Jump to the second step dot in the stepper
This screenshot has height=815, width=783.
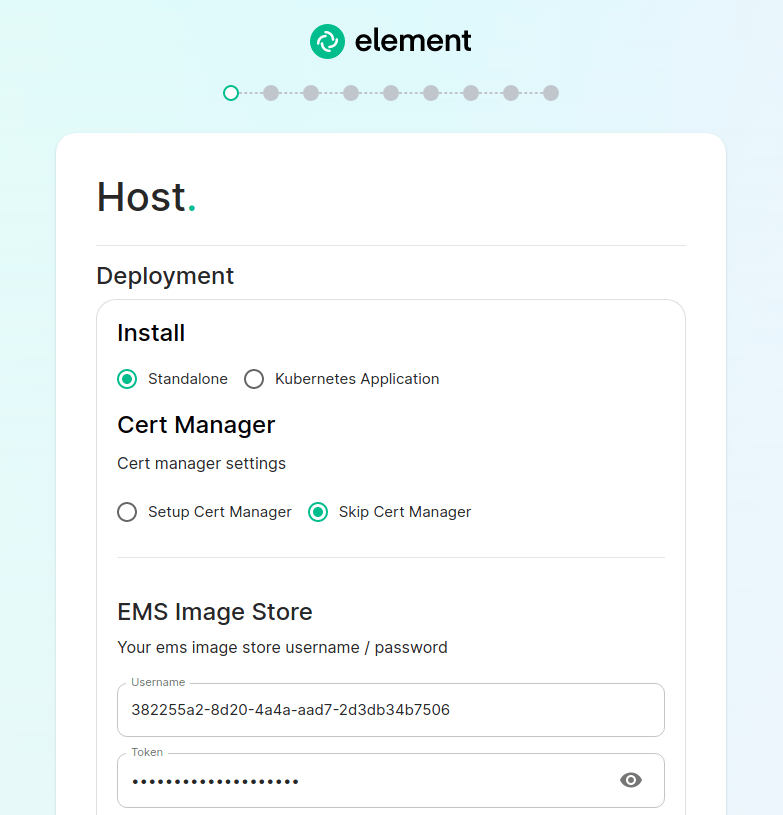click(x=271, y=93)
